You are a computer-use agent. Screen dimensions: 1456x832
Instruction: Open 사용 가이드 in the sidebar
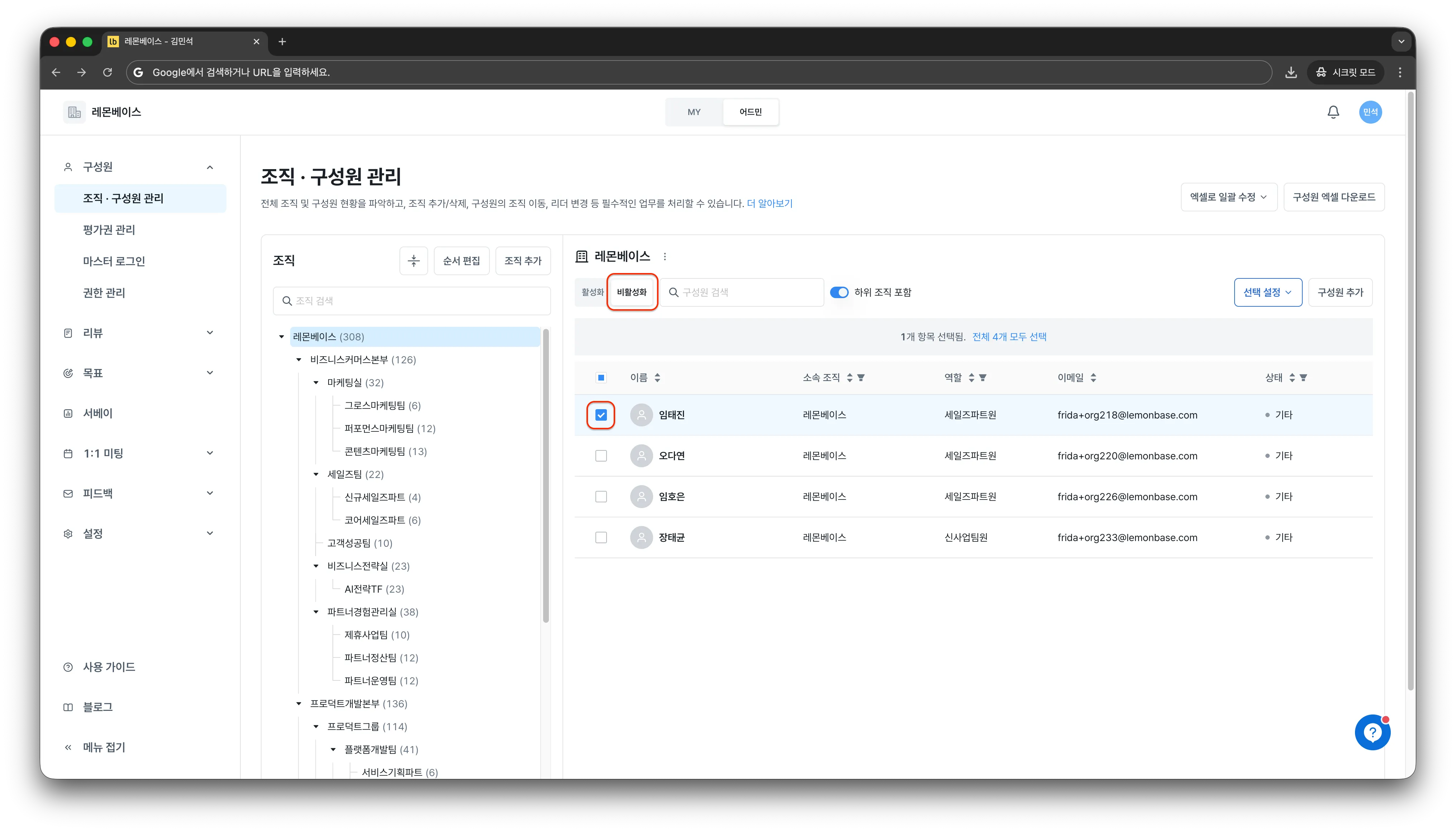(109, 667)
